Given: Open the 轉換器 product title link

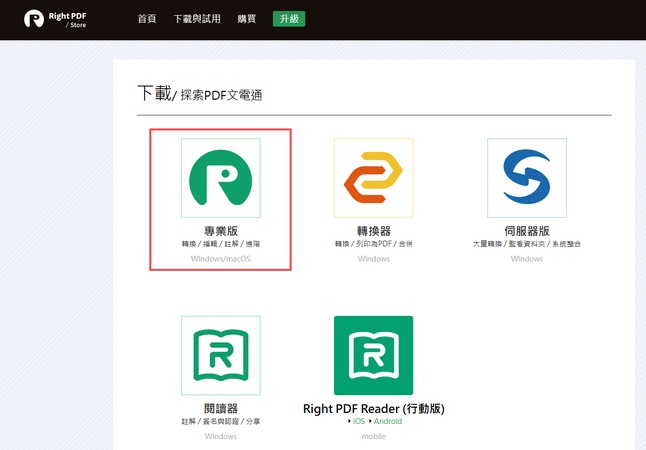Looking at the screenshot, I should coord(374,231).
